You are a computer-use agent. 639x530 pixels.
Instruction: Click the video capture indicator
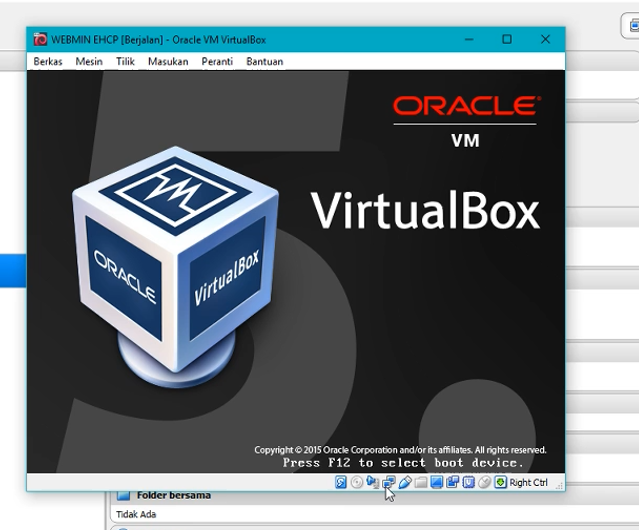453,482
